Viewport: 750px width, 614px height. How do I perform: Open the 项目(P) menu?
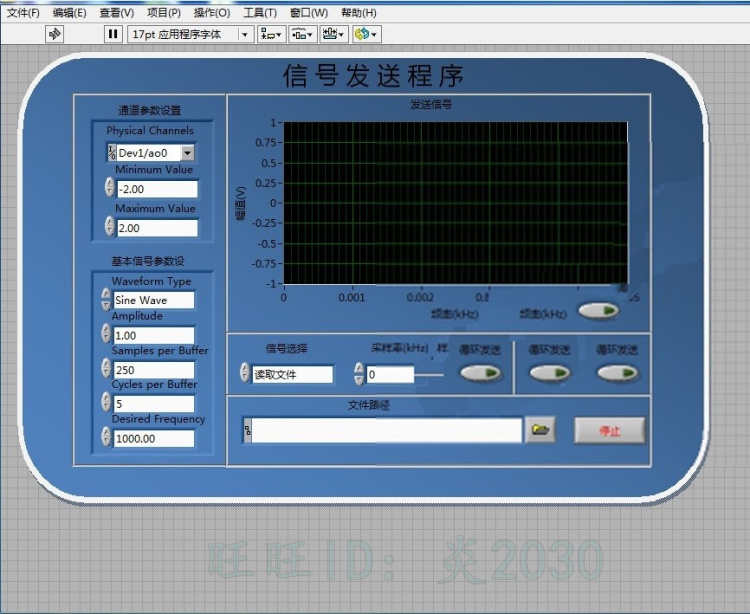pos(164,13)
